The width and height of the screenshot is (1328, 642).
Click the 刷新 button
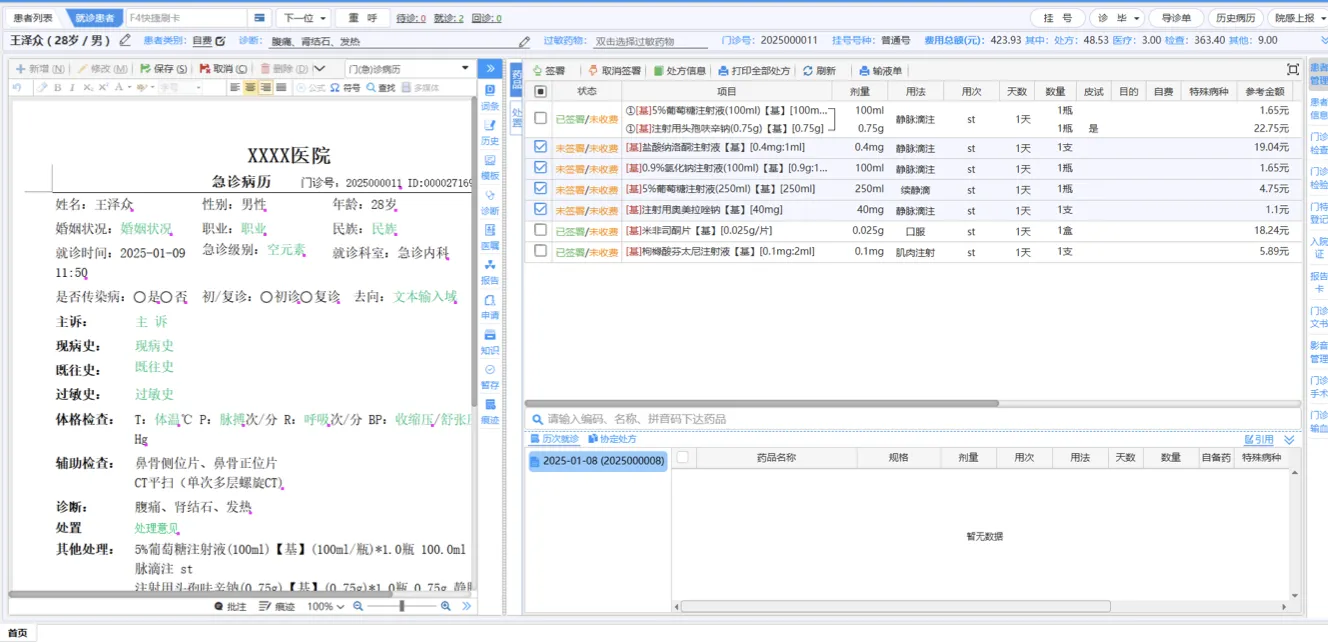[x=819, y=71]
